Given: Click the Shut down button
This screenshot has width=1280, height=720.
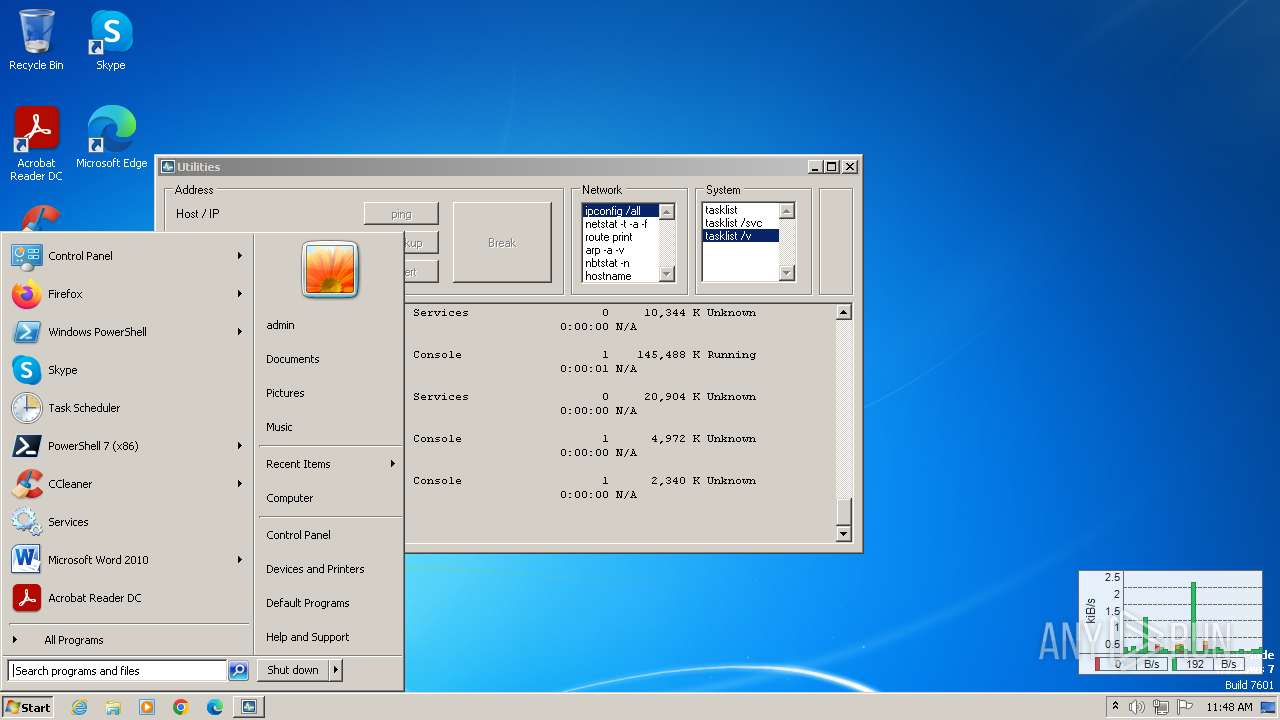Looking at the screenshot, I should pos(293,670).
